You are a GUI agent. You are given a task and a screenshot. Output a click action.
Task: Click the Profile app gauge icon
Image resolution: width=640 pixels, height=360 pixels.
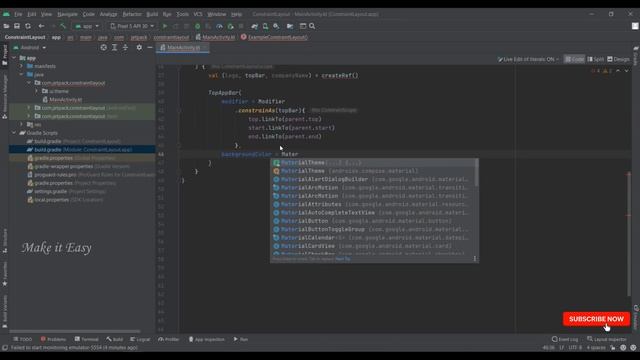pos(219,26)
